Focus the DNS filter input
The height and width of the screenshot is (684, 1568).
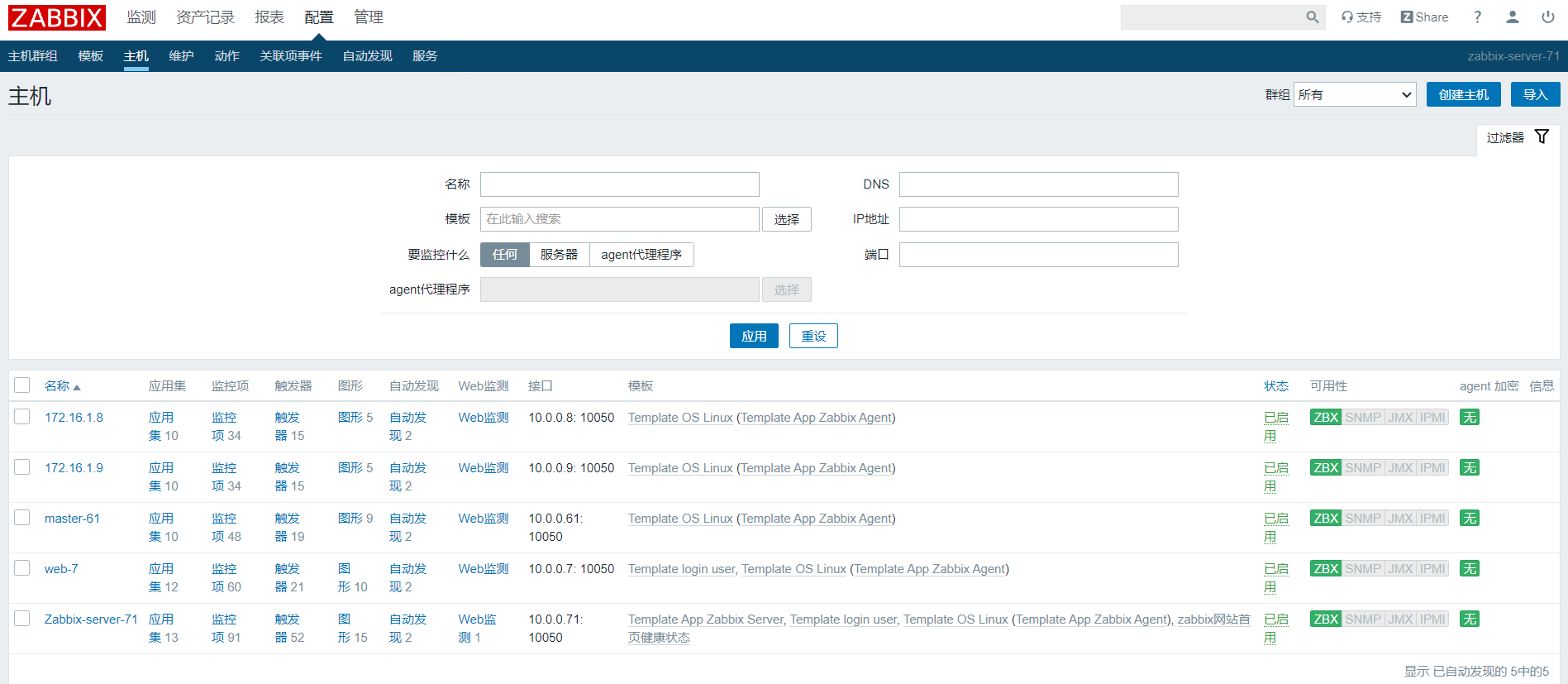[x=1039, y=184]
